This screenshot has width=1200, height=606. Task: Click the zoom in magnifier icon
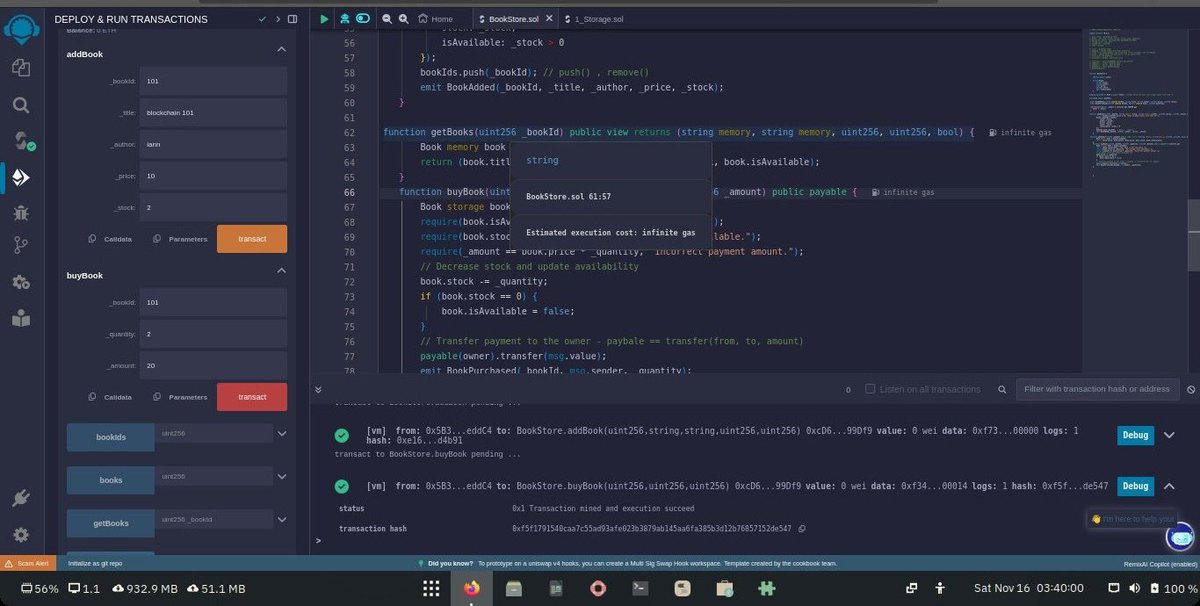tap(403, 19)
